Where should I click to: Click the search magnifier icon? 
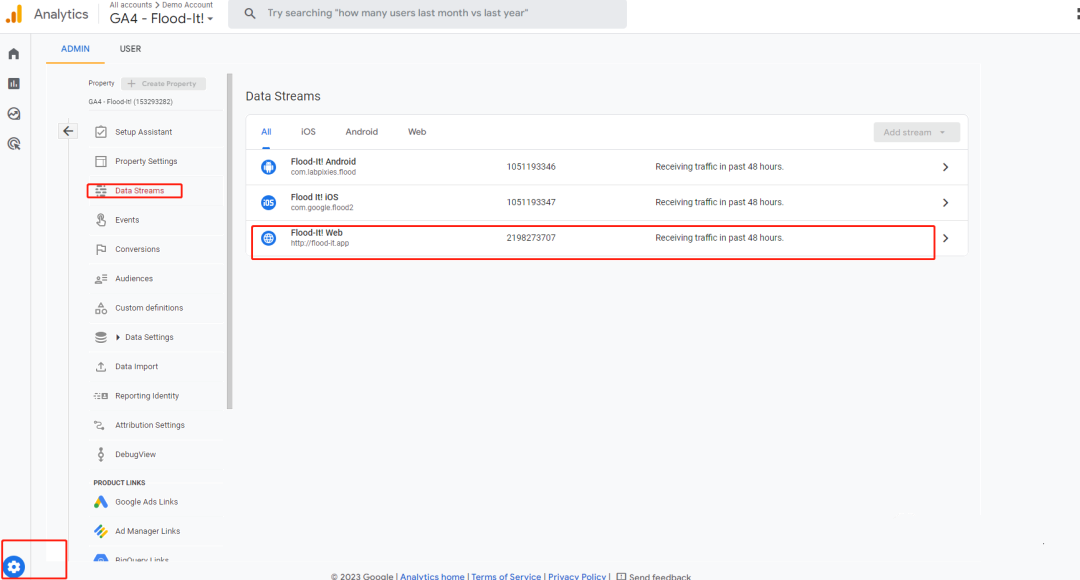[250, 13]
